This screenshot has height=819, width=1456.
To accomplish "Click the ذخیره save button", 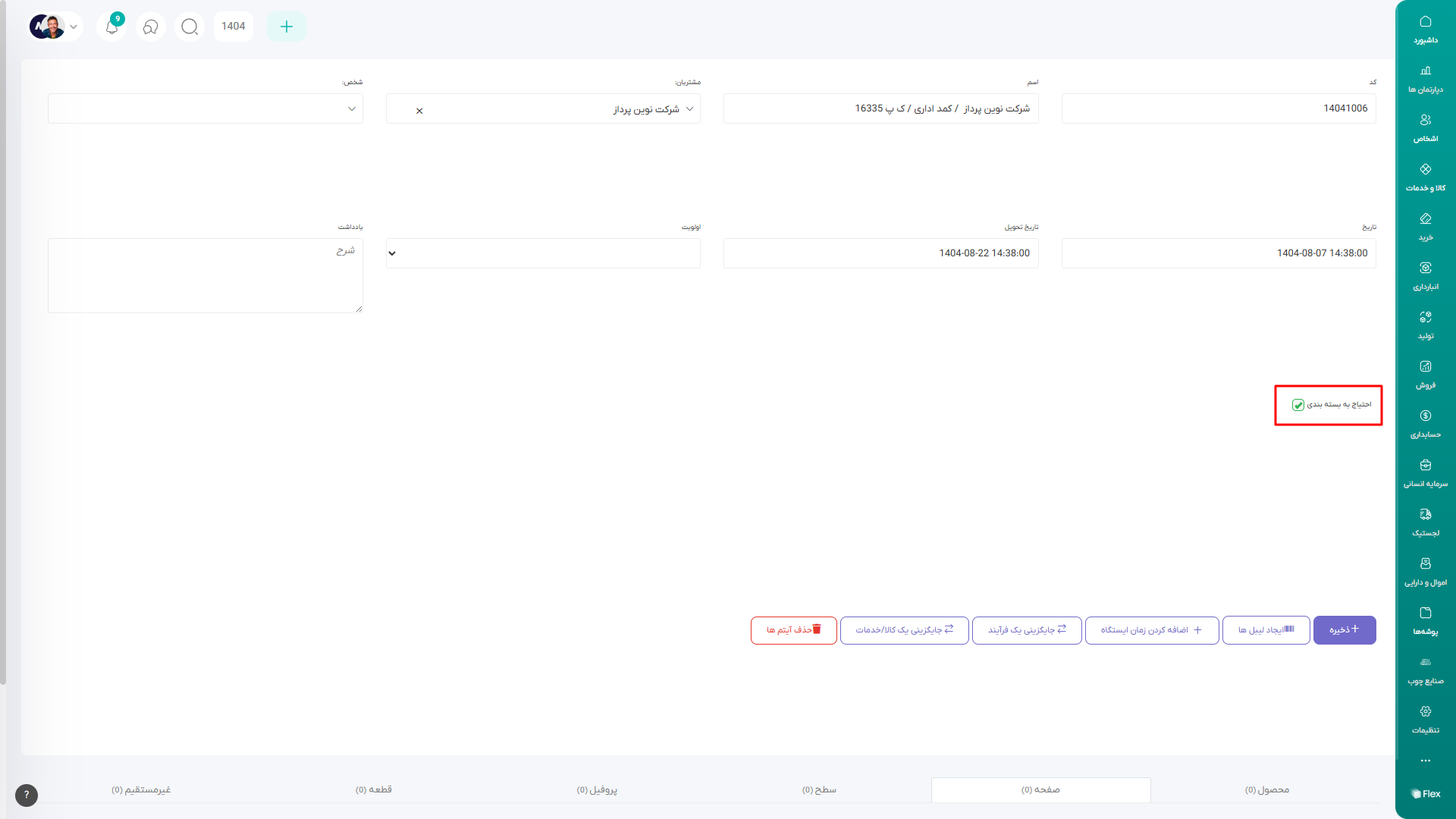I will [1344, 630].
